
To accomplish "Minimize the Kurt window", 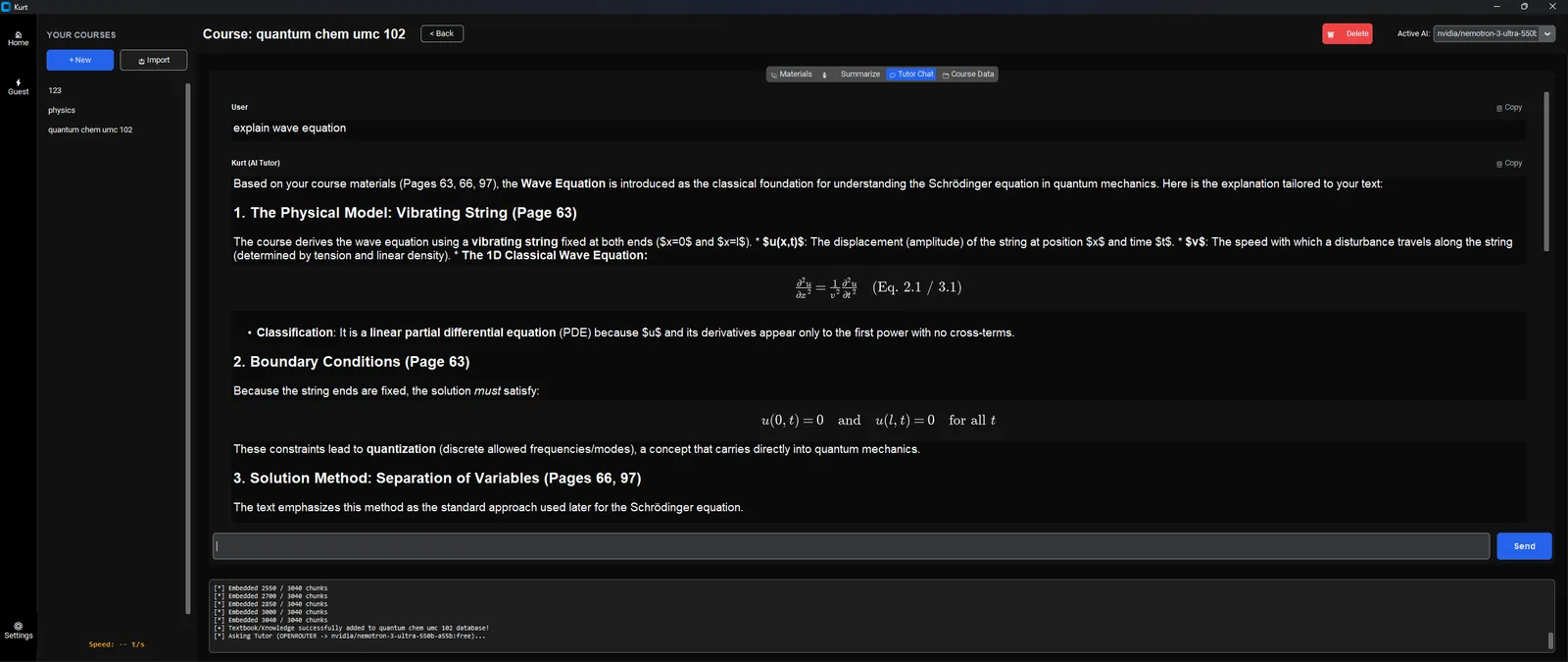I will click(x=1496, y=7).
